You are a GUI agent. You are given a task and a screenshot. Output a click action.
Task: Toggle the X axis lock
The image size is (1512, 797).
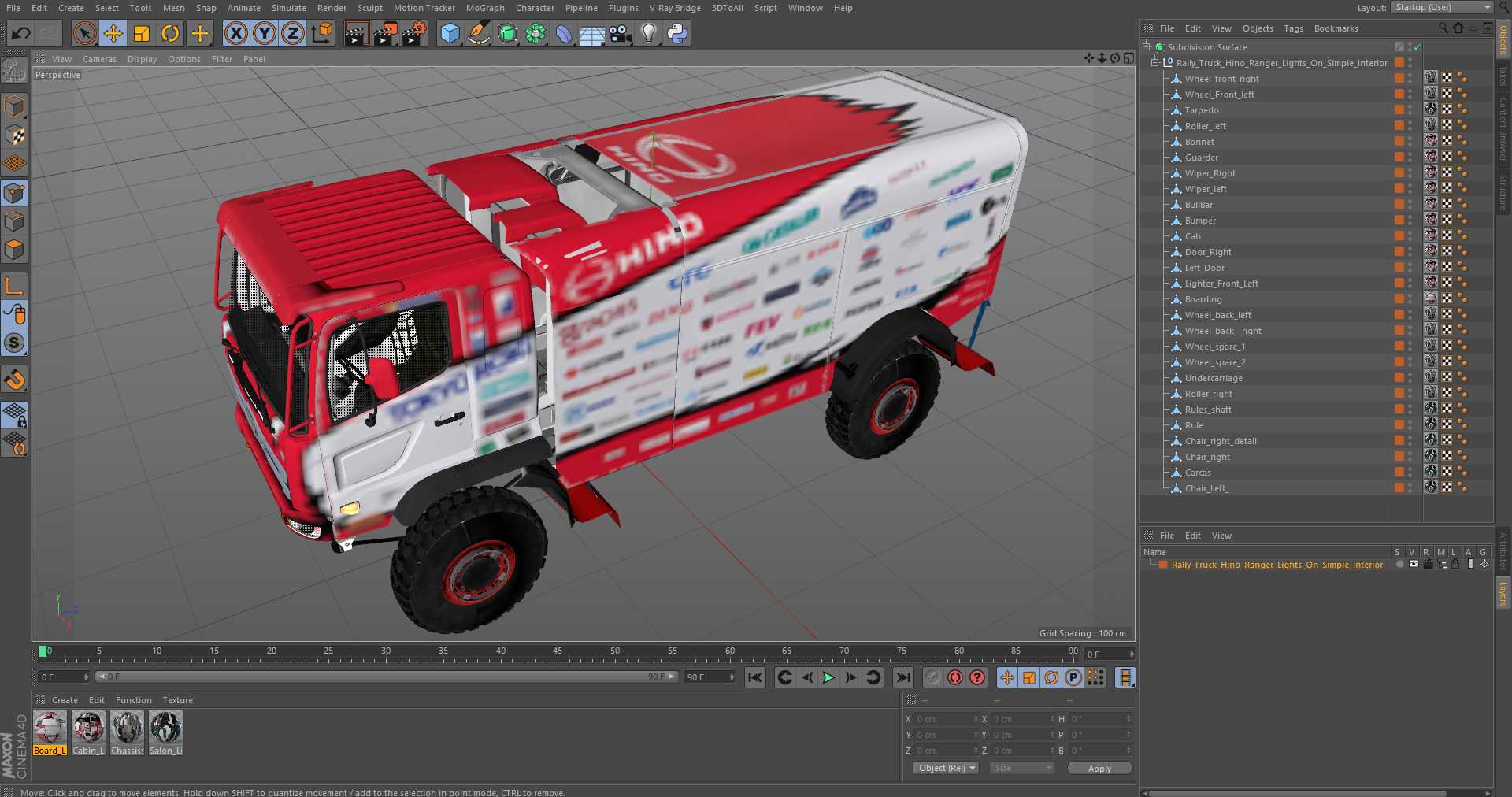tap(235, 33)
